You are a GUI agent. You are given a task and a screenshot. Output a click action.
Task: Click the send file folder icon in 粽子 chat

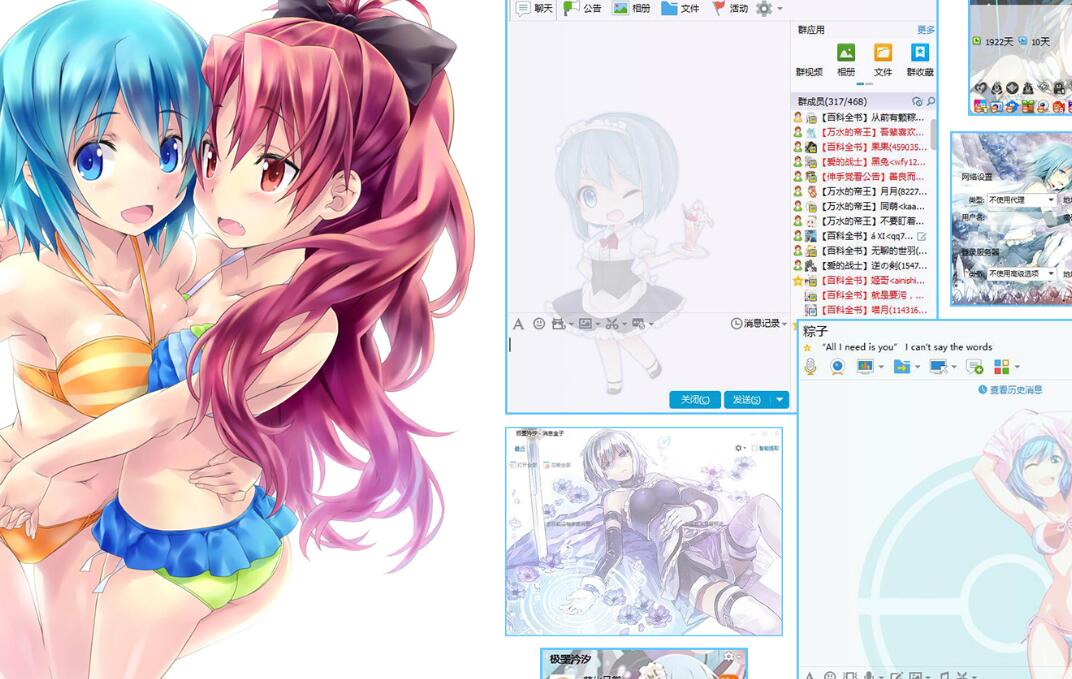(902, 367)
